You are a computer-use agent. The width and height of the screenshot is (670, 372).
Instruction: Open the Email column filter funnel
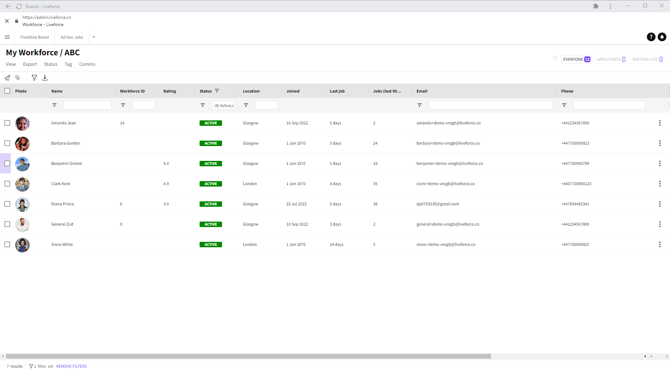point(420,105)
